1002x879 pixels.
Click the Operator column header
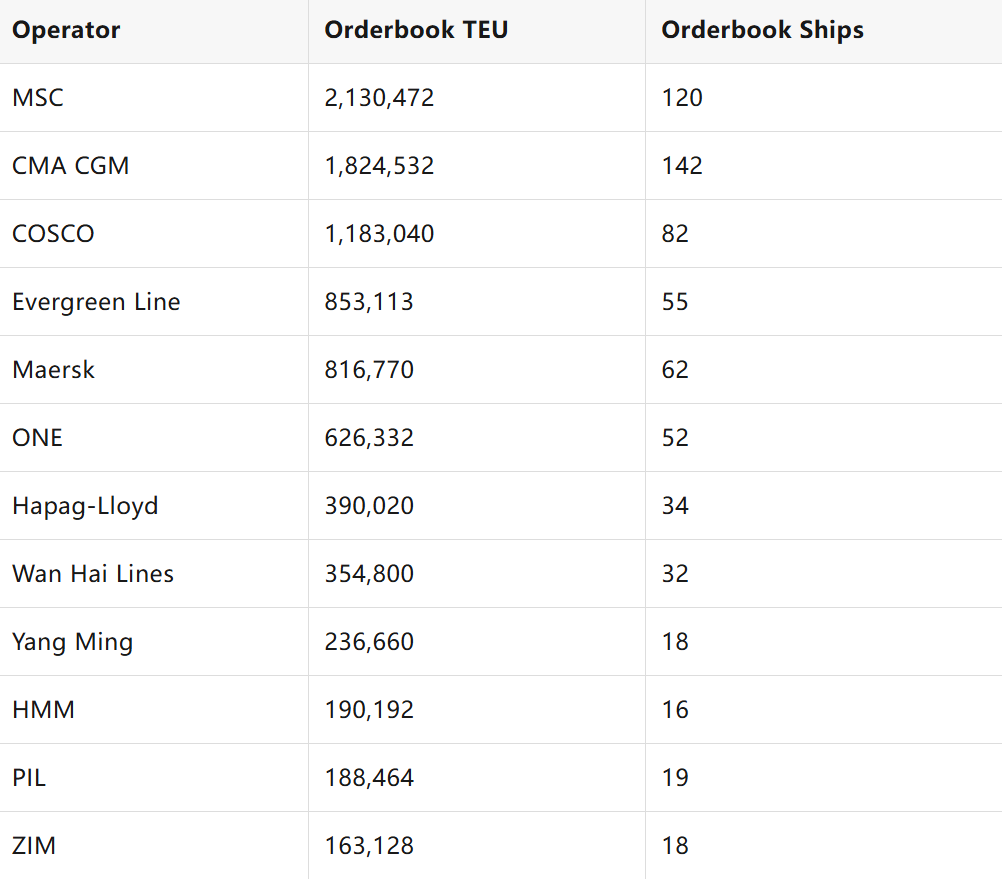(x=66, y=30)
